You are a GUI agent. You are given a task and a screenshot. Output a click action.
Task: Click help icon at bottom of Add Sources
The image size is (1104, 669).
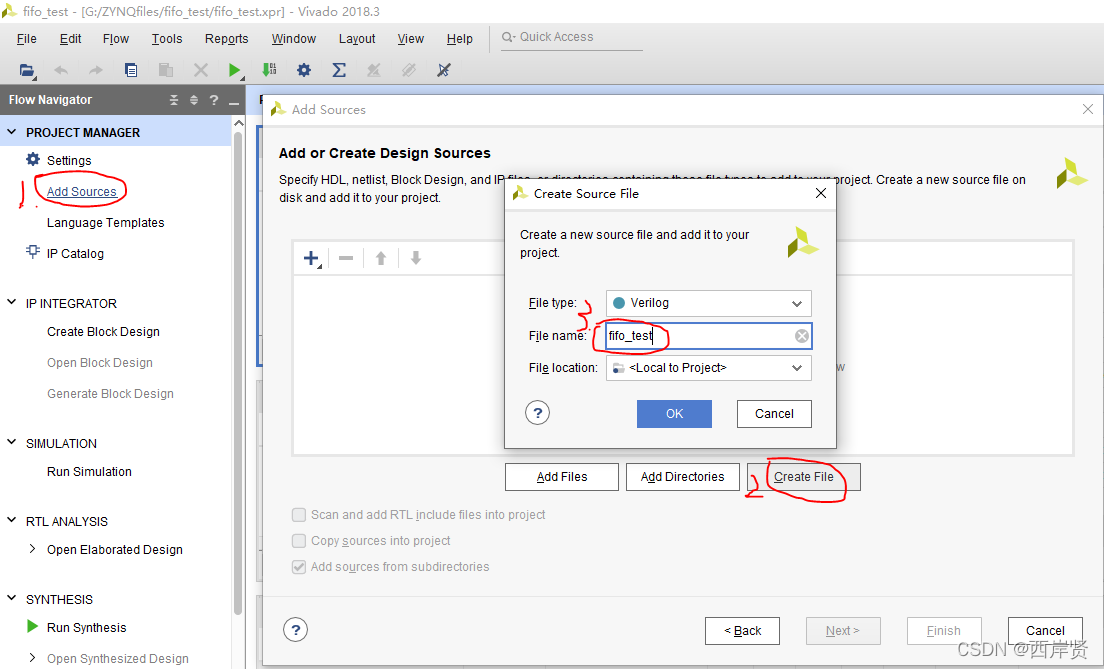pos(296,630)
